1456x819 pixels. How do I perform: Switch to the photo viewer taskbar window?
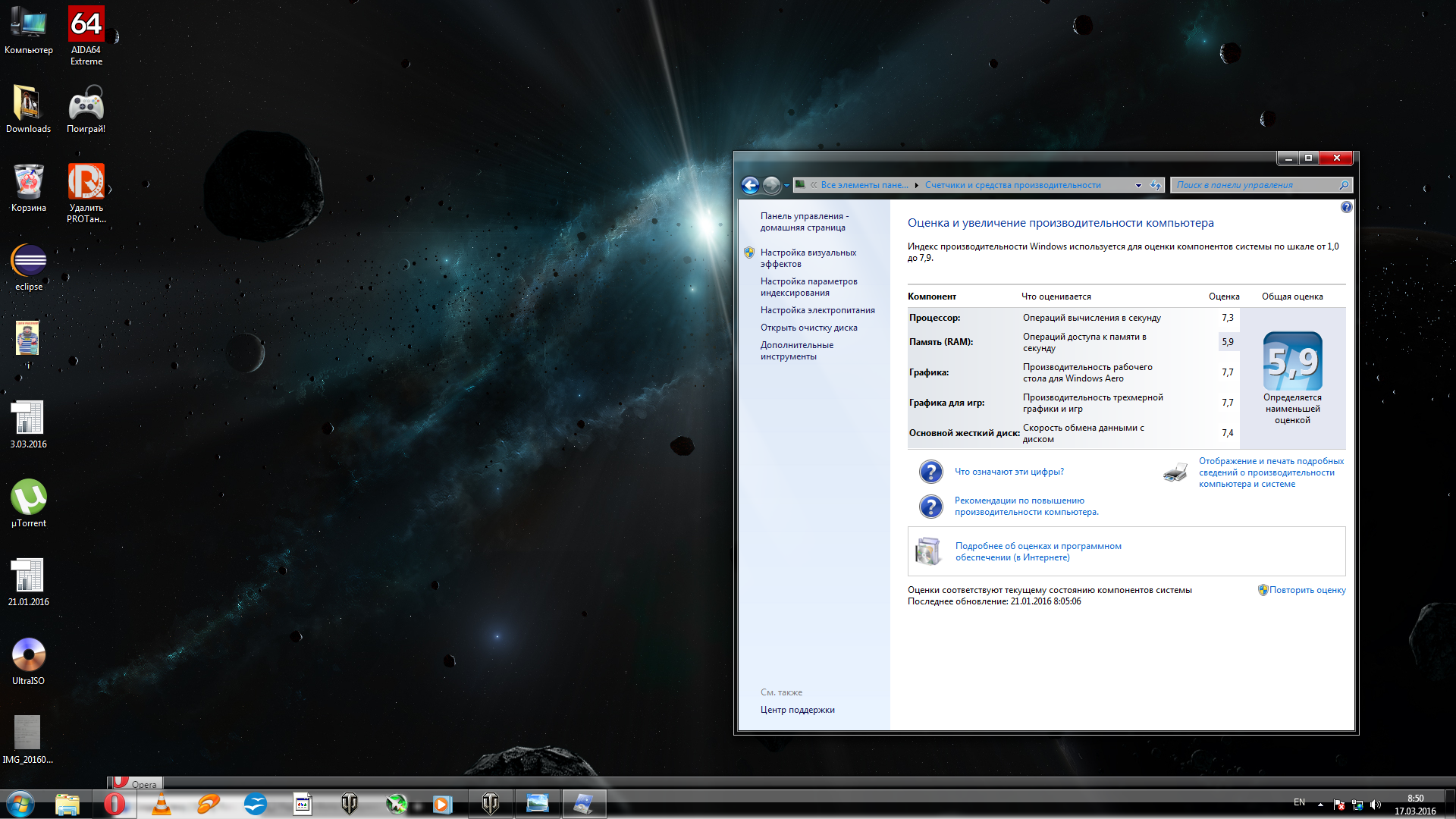click(537, 804)
